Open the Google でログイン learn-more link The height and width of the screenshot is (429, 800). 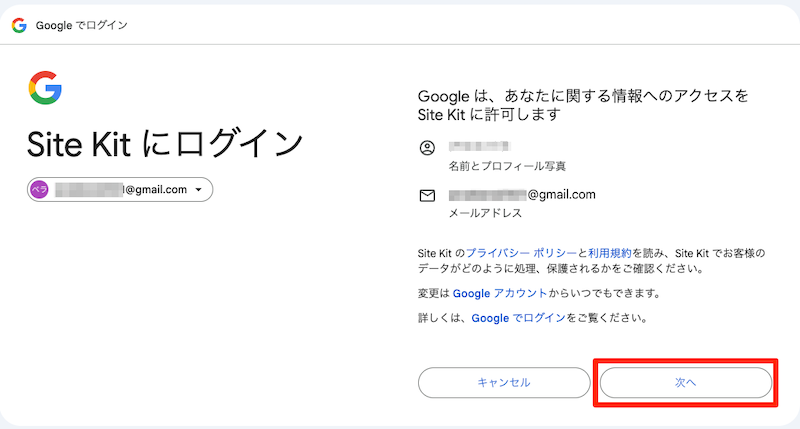pos(518,318)
